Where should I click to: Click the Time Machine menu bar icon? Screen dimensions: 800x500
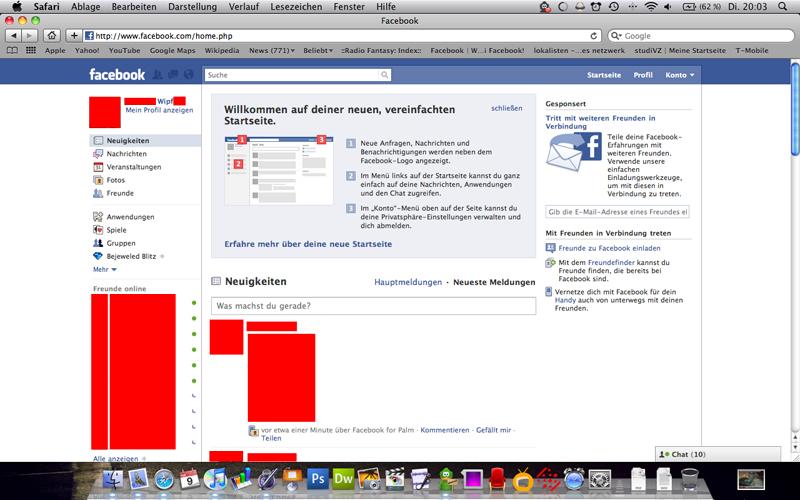[x=614, y=7]
